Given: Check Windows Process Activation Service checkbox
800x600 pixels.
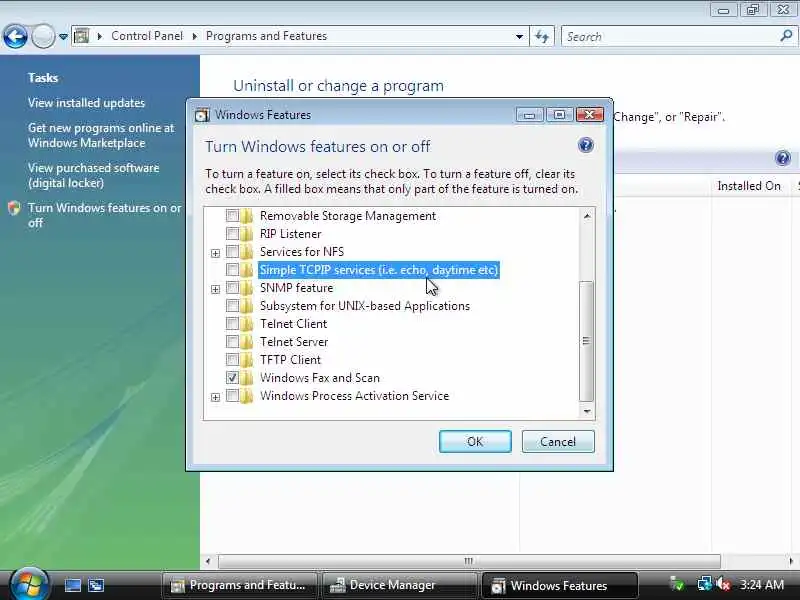Looking at the screenshot, I should click(232, 396).
